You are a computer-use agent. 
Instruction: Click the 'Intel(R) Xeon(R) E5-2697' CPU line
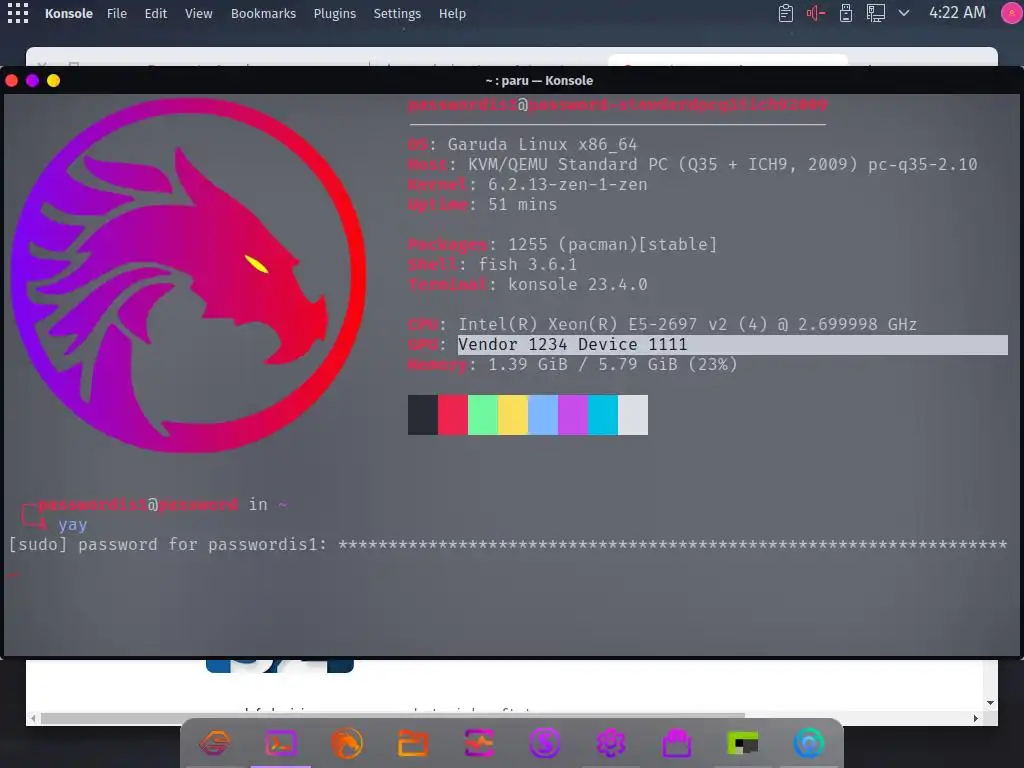pos(687,325)
